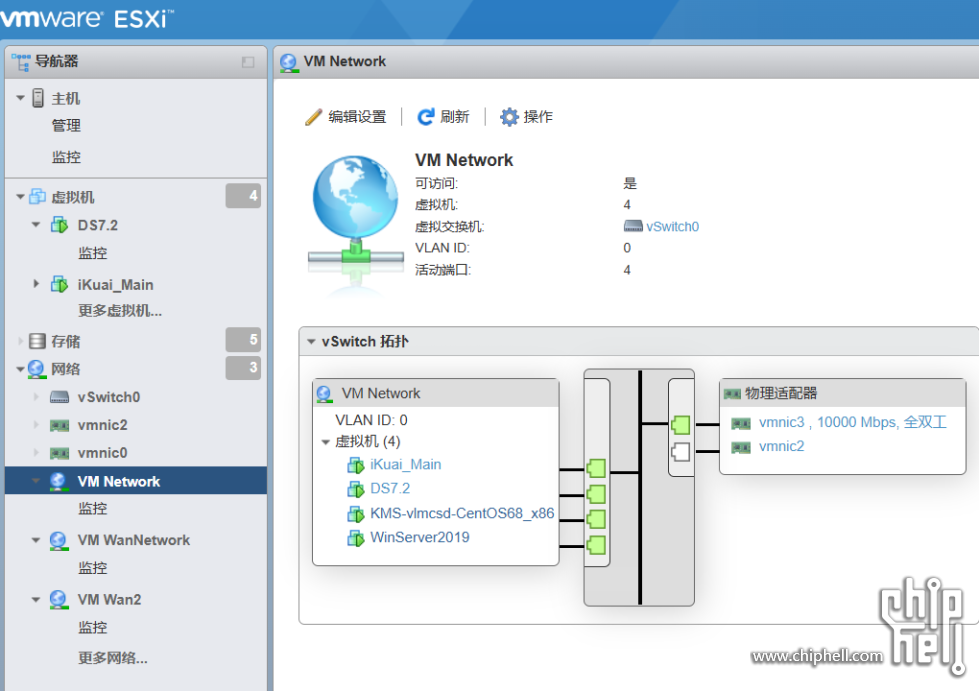The height and width of the screenshot is (691, 979).
Task: Click the storage count badge showing 5
Action: (x=243, y=340)
